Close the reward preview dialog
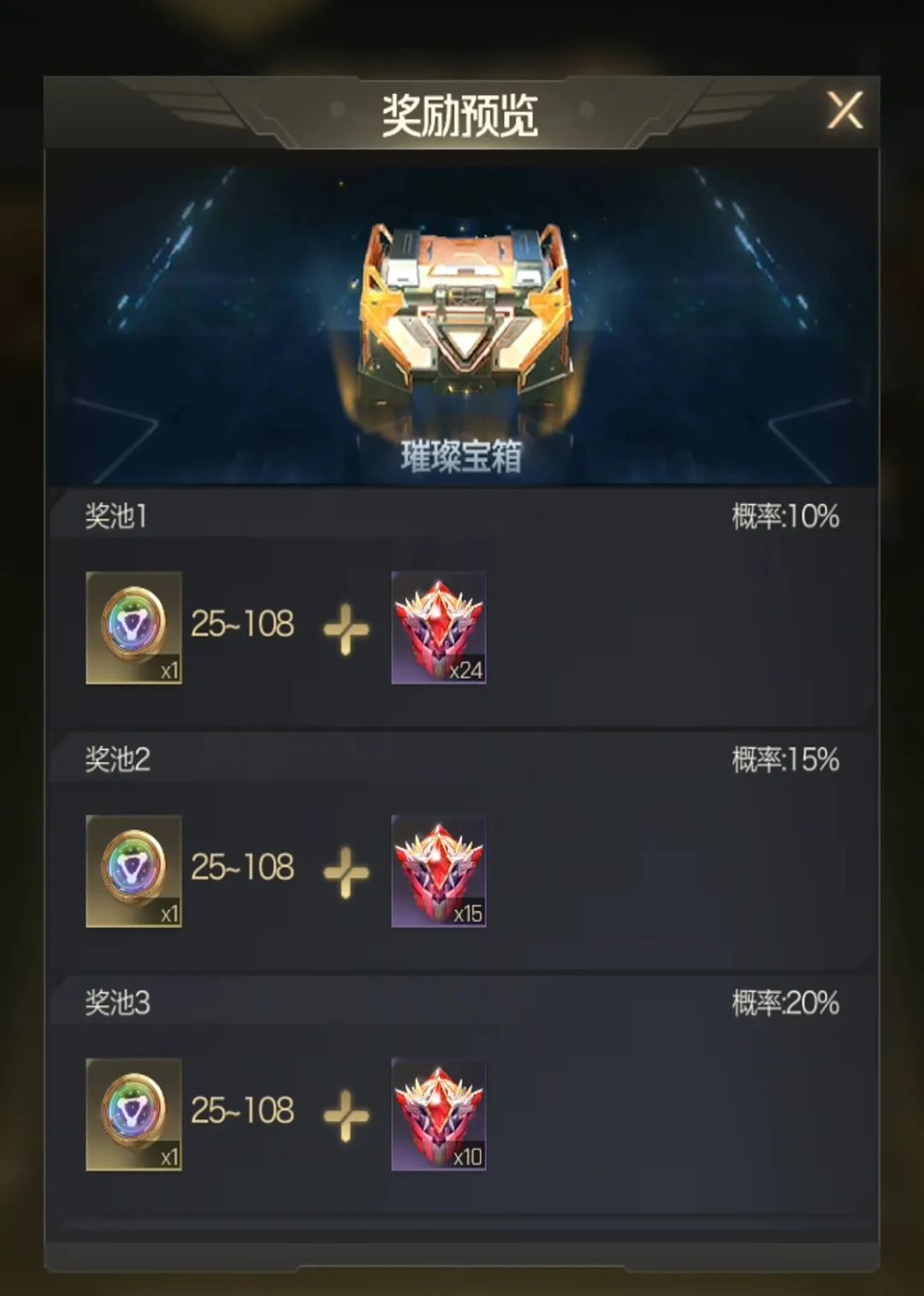The image size is (924, 1296). pos(844,111)
